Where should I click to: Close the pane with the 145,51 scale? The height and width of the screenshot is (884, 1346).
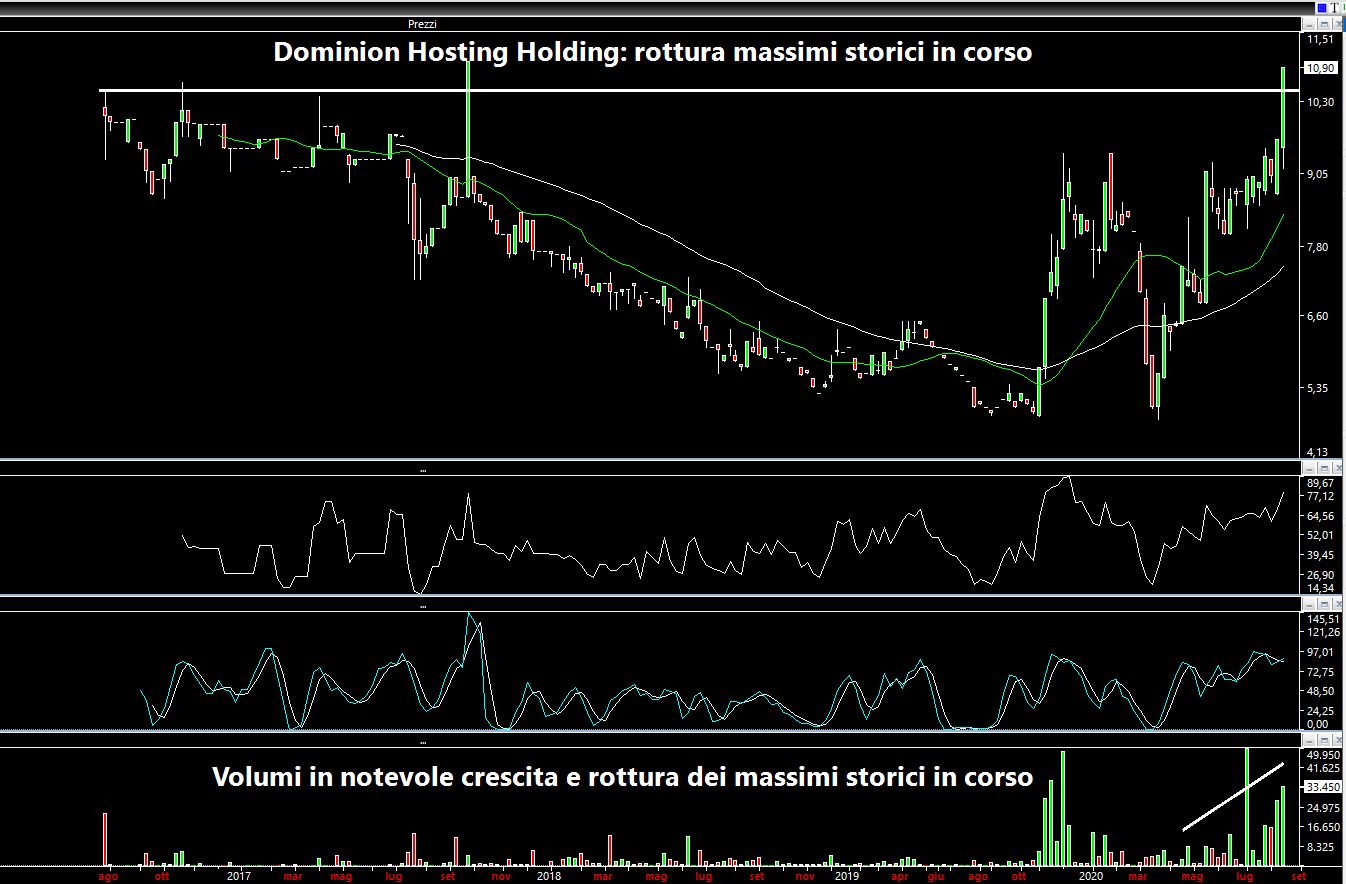pos(1337,606)
